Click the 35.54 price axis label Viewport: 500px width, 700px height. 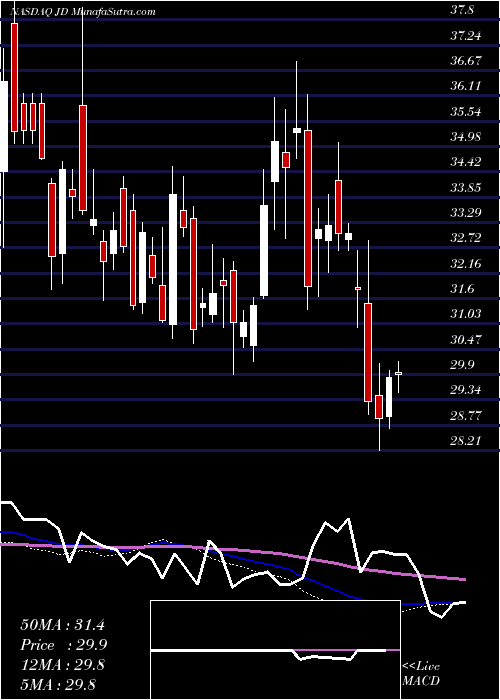coord(466,112)
